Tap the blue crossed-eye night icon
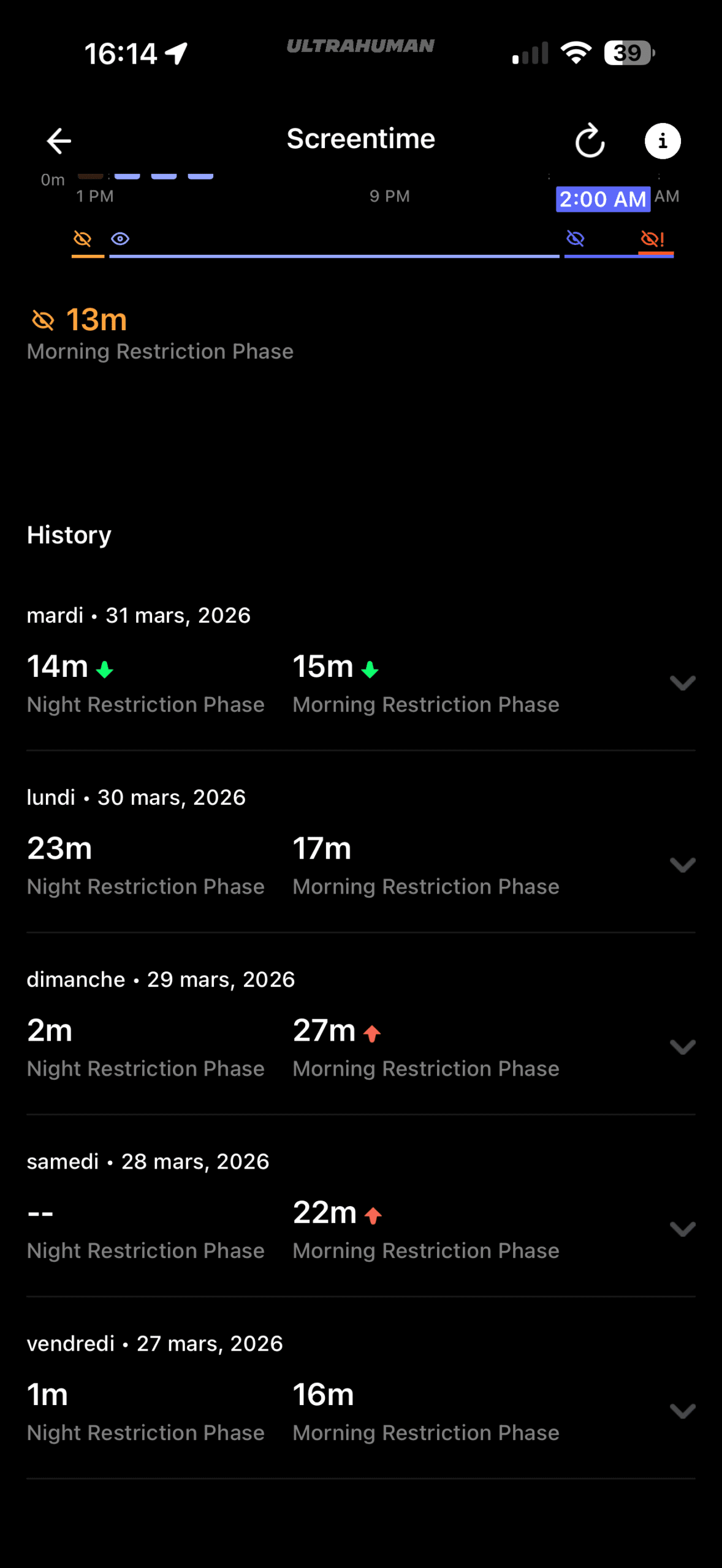Image resolution: width=722 pixels, height=1568 pixels. point(575,238)
